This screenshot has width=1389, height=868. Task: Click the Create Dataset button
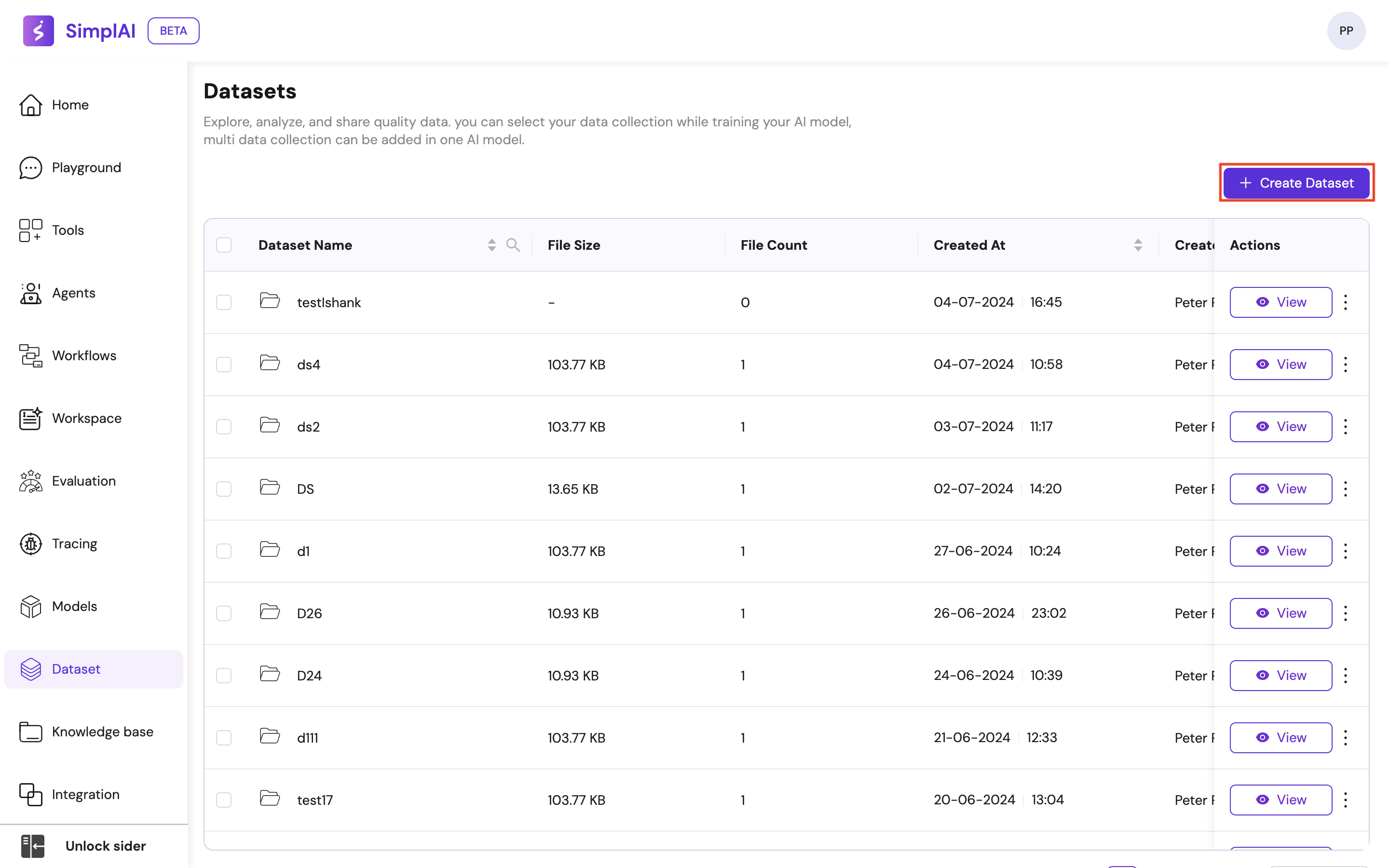tap(1296, 183)
